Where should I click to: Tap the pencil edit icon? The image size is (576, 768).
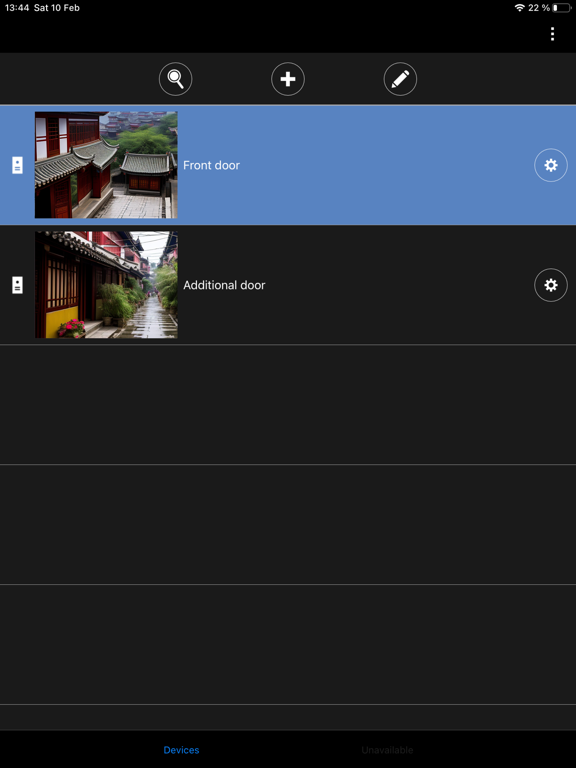click(x=400, y=79)
